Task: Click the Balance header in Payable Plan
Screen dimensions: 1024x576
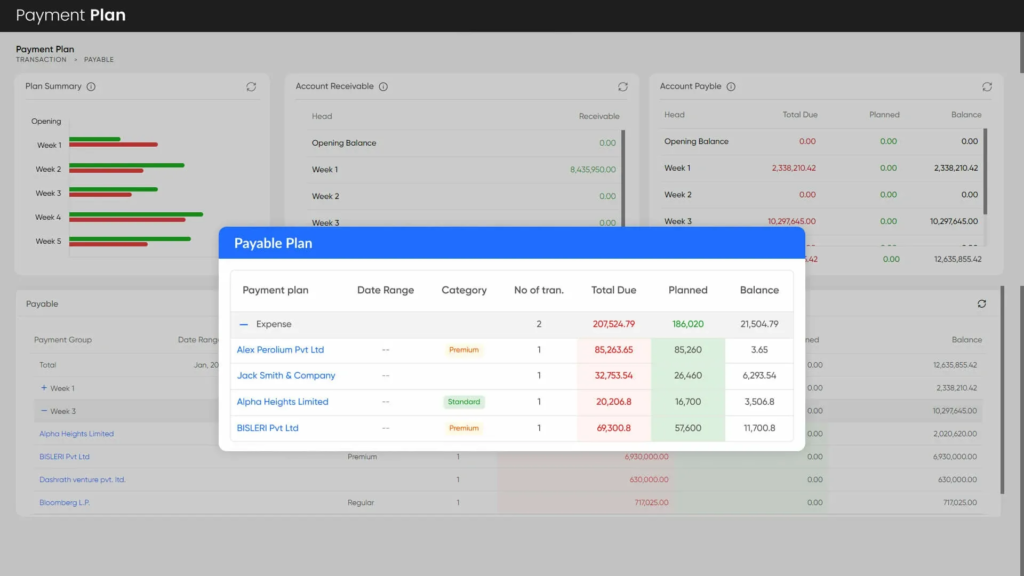Action: 760,290
